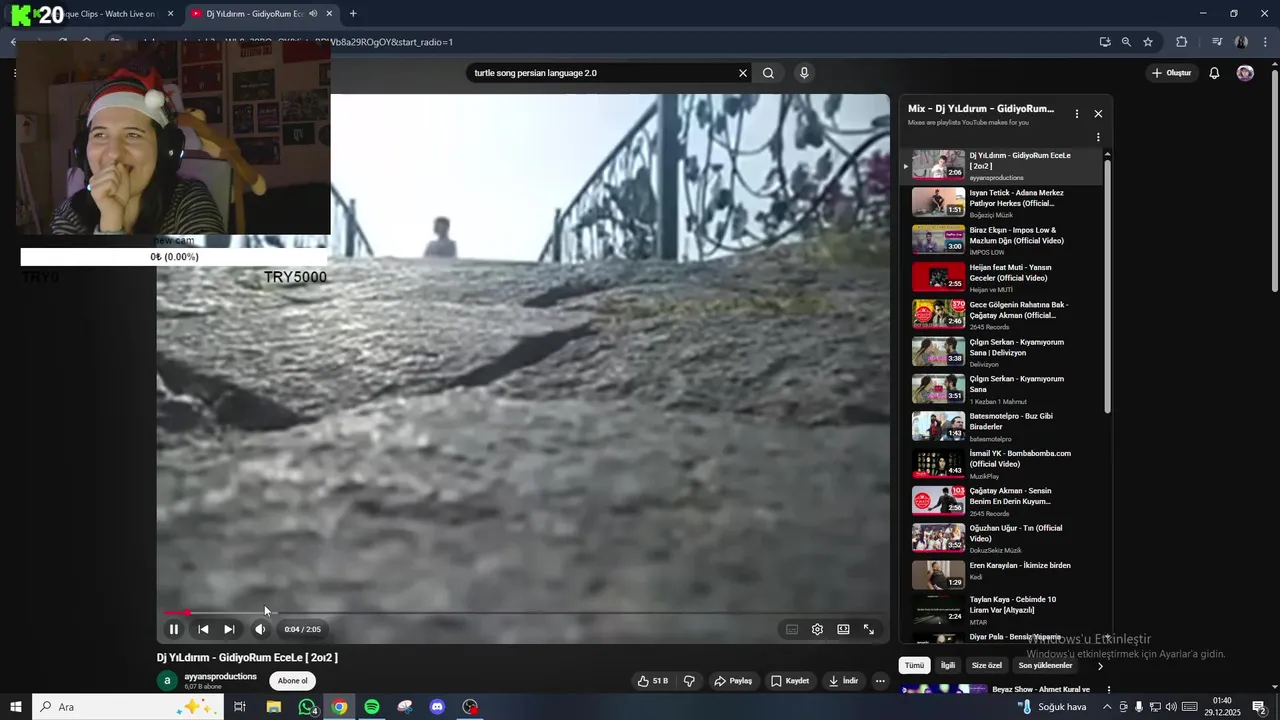Screen dimensions: 1280x720
Task: Open YouTube notifications bell
Action: click(1214, 73)
